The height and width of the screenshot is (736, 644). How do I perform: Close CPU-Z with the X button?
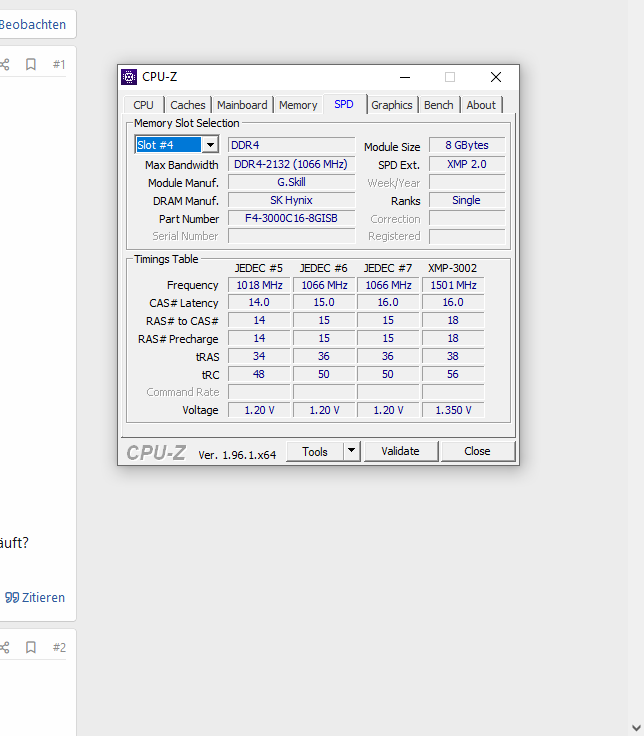(496, 77)
